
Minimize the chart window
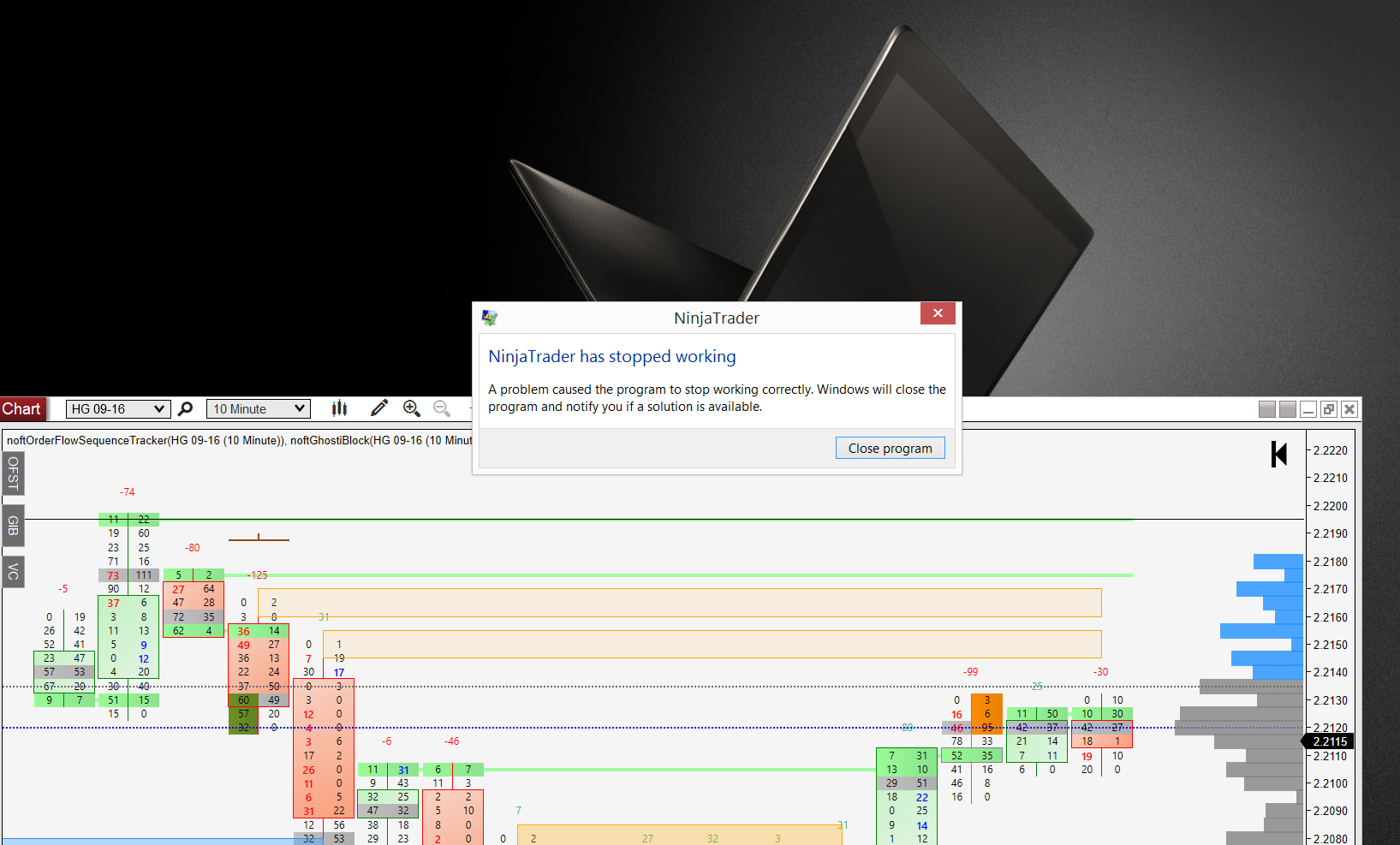tap(1308, 409)
